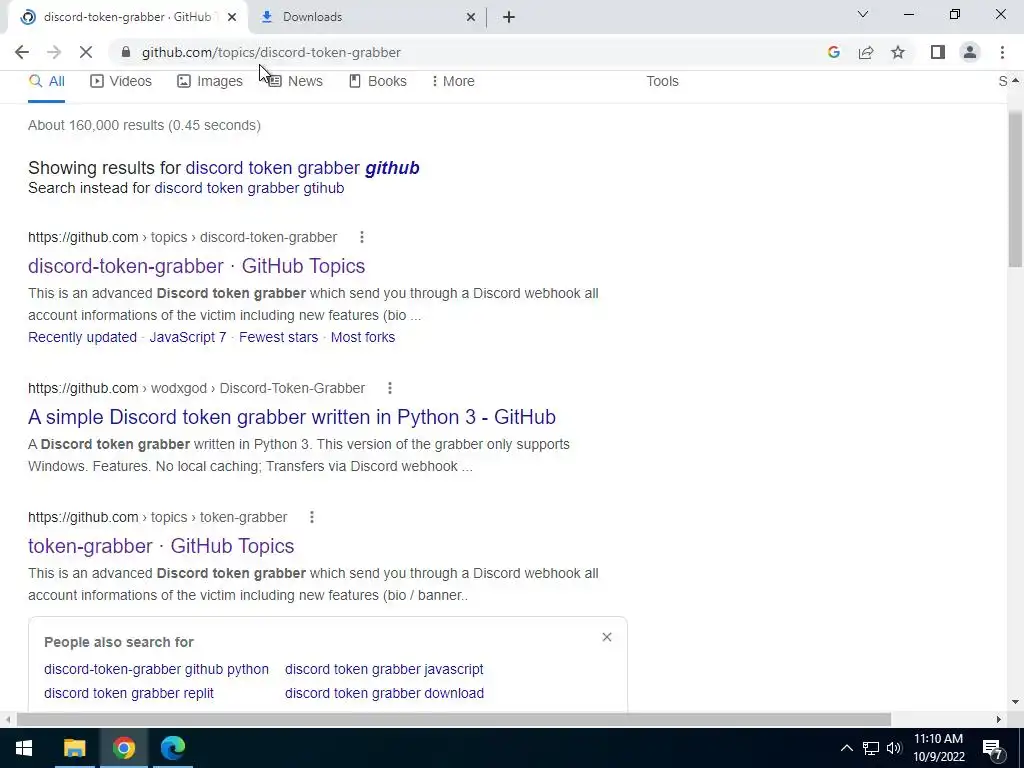Open the Fewest stars sitelink
1024x768 pixels.
pyautogui.click(x=278, y=337)
